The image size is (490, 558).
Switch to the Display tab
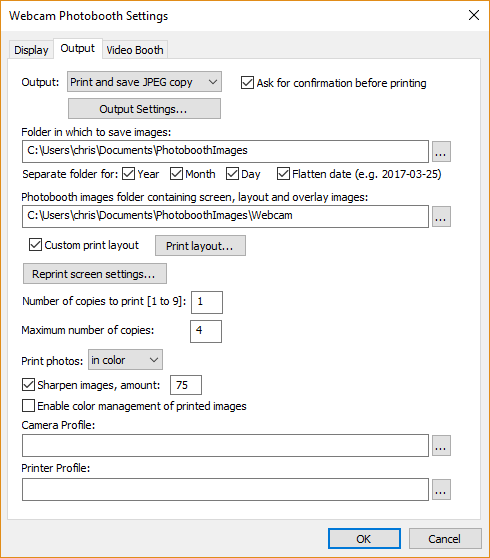point(31,50)
